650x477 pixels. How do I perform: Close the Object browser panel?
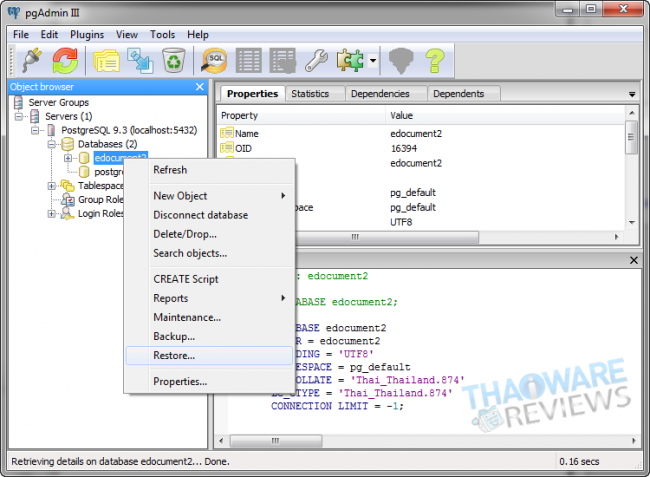199,87
